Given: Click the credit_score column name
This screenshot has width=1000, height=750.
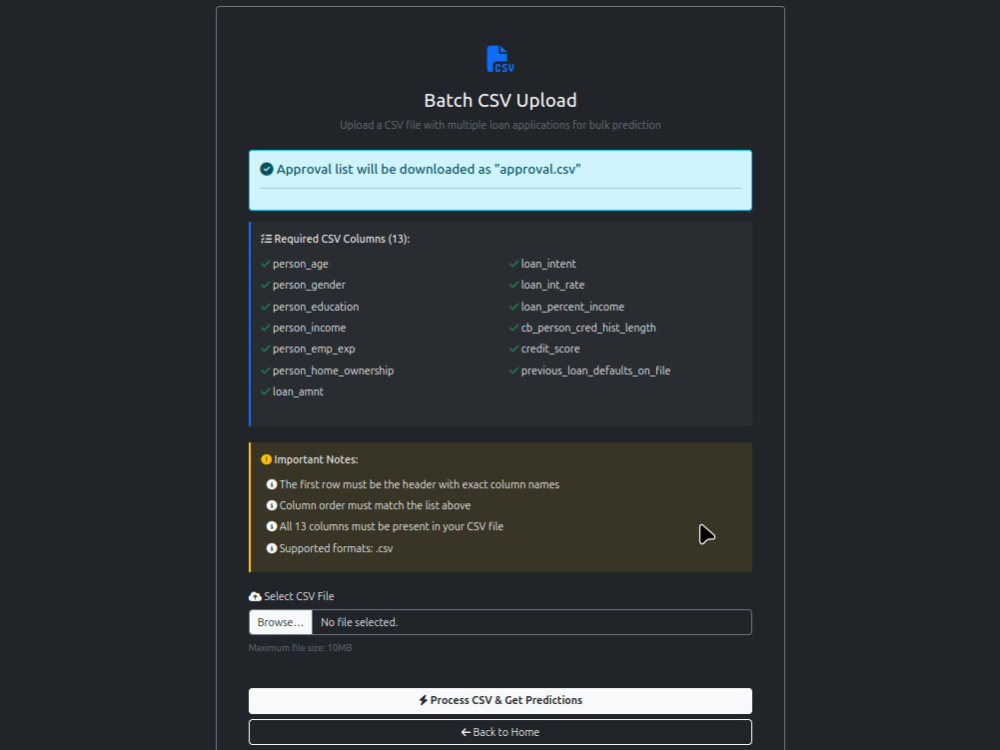Looking at the screenshot, I should pos(550,349).
